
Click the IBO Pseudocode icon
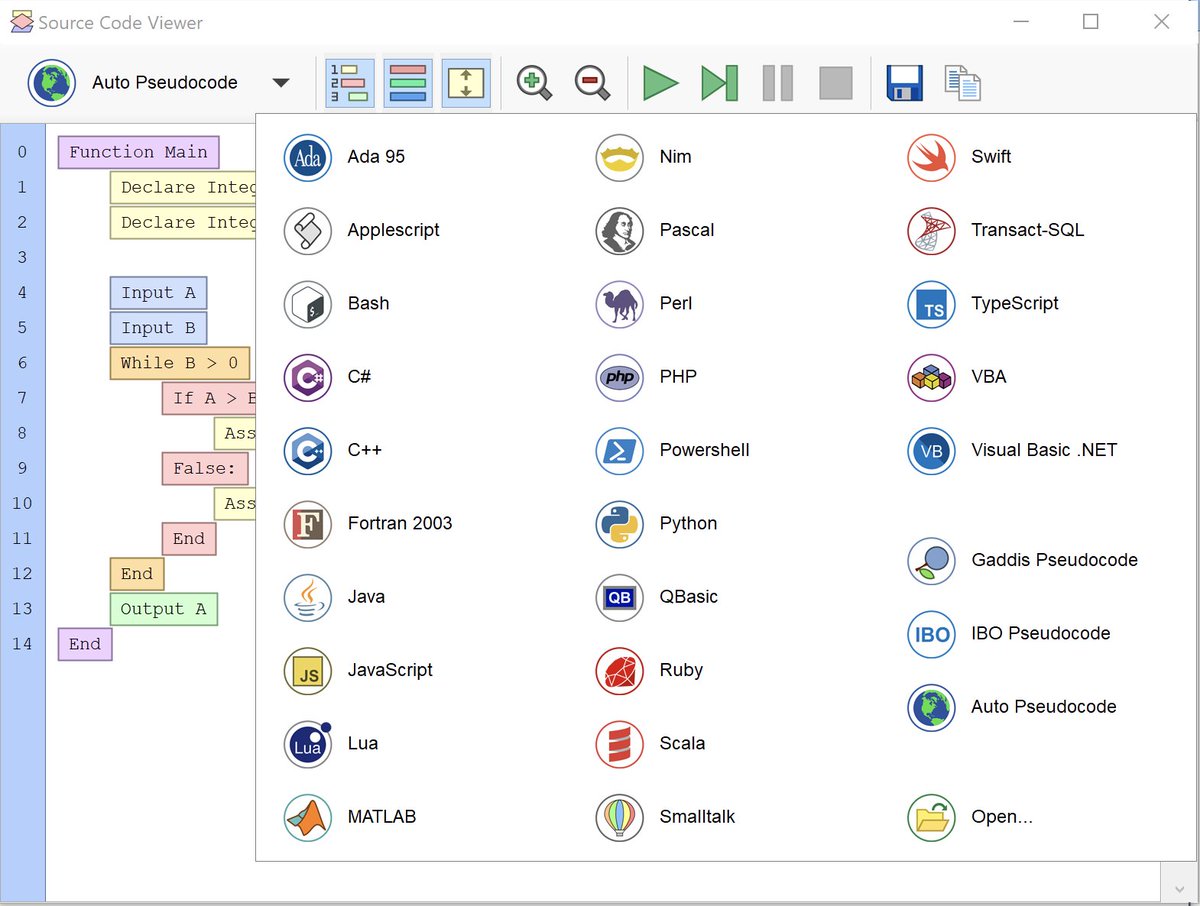click(x=931, y=634)
